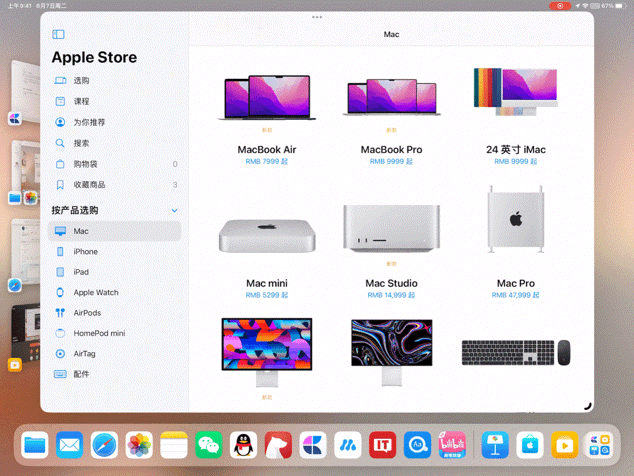
Task: Open the MacBook Pro product image
Action: coord(391,97)
